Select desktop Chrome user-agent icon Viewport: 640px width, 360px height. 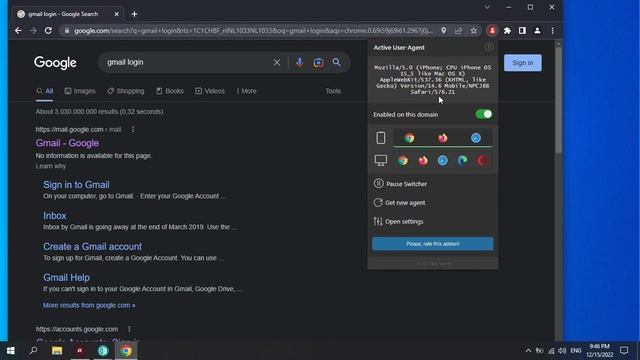point(403,160)
